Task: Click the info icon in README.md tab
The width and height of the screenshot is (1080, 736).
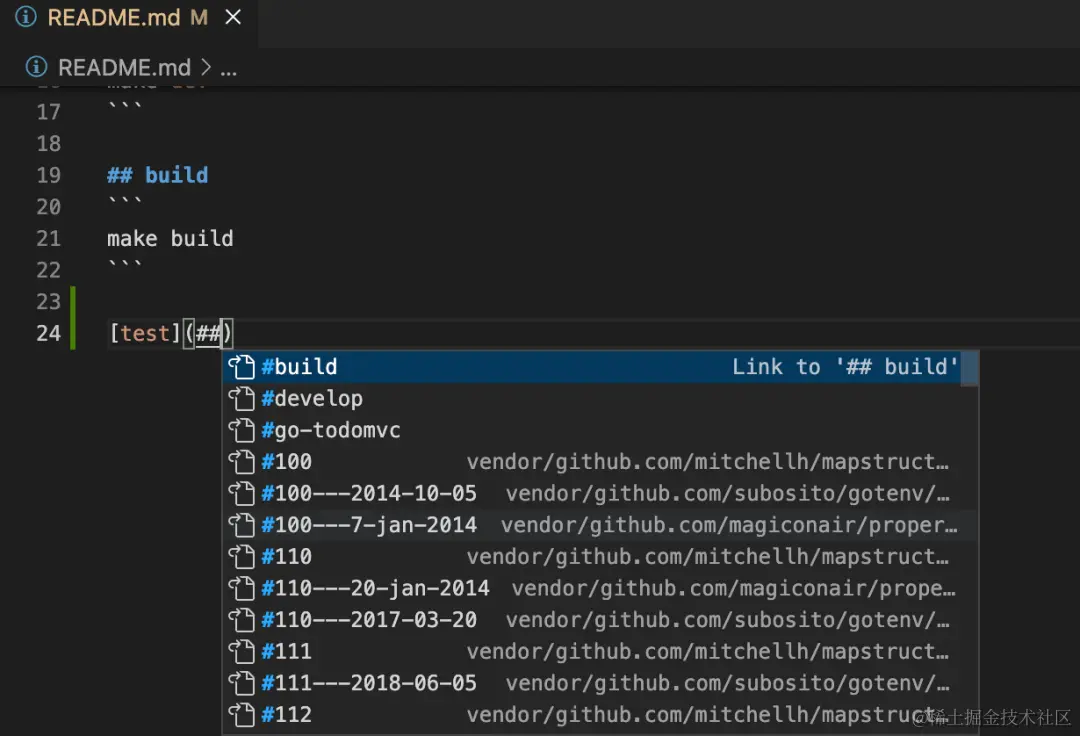Action: click(26, 17)
